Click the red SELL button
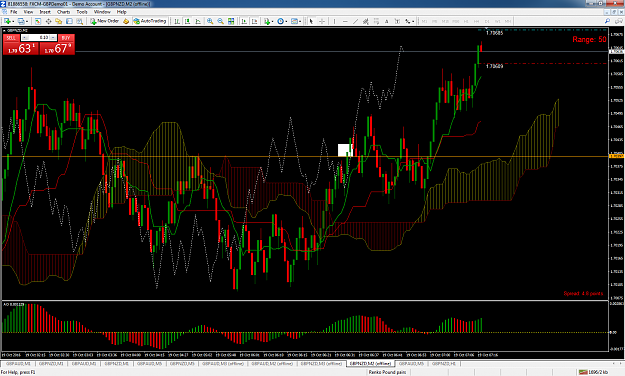 click(11, 37)
